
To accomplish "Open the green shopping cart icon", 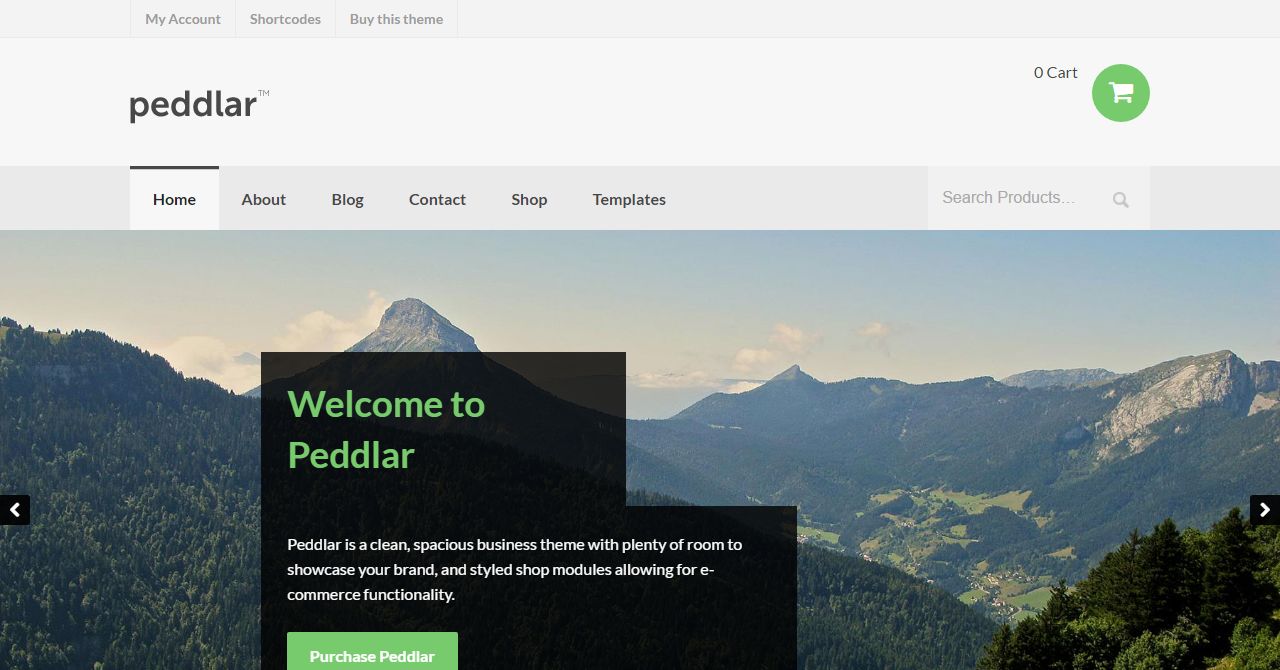I will 1121,93.
